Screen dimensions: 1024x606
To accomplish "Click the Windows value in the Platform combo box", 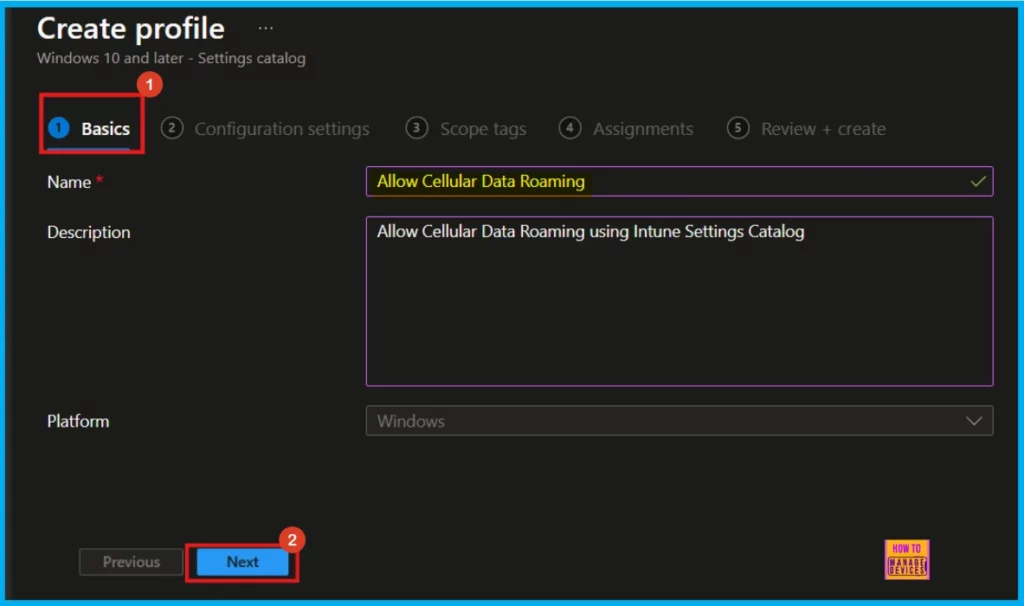I will click(411, 421).
